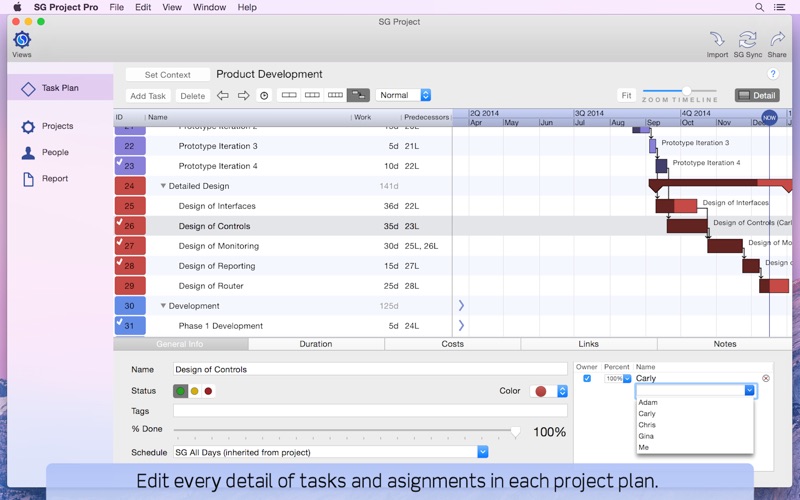Select the four-column layout icon

tap(335, 95)
